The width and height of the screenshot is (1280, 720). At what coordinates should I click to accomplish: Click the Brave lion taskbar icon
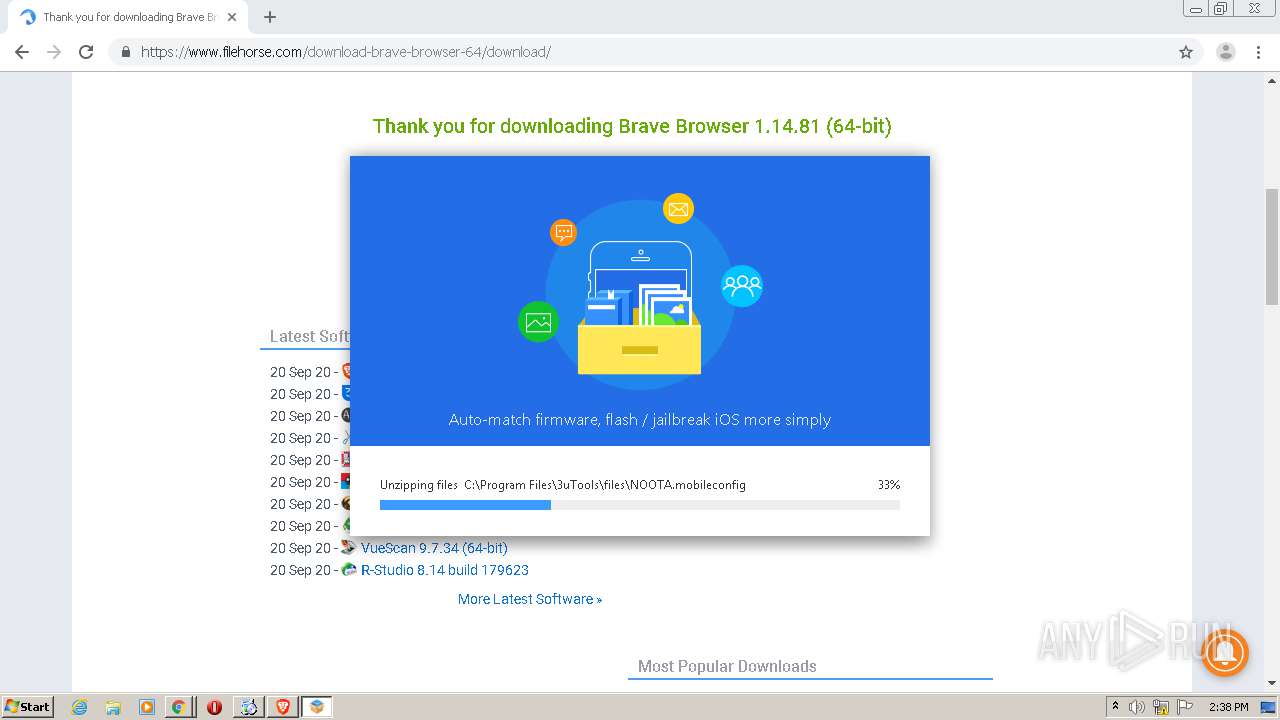pos(283,707)
